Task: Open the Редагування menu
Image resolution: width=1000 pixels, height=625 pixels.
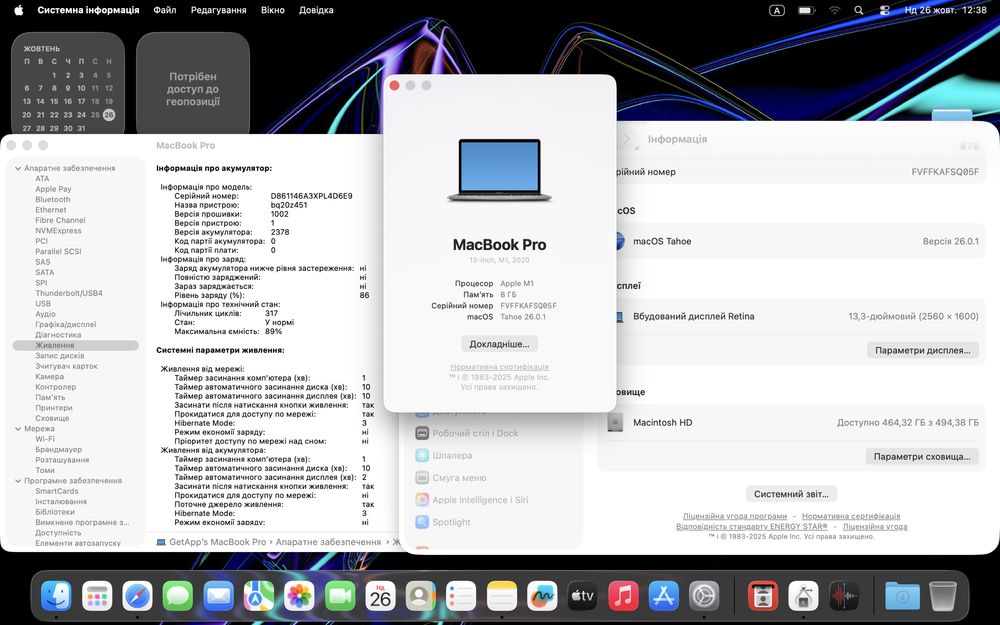Action: [x=219, y=10]
